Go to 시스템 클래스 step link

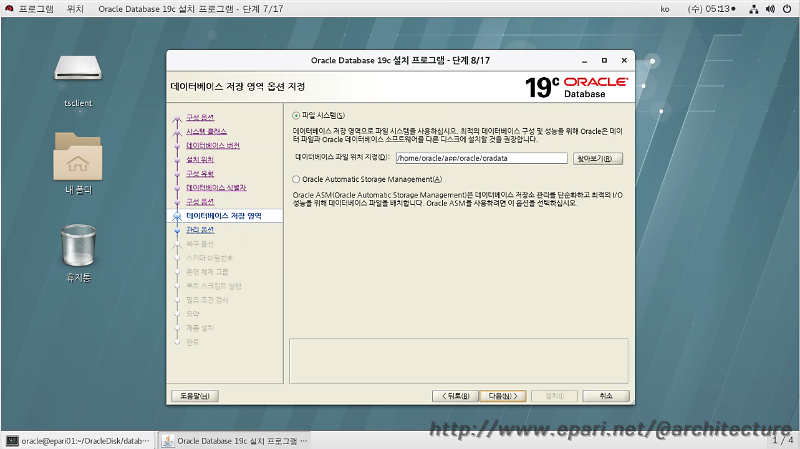tap(207, 132)
